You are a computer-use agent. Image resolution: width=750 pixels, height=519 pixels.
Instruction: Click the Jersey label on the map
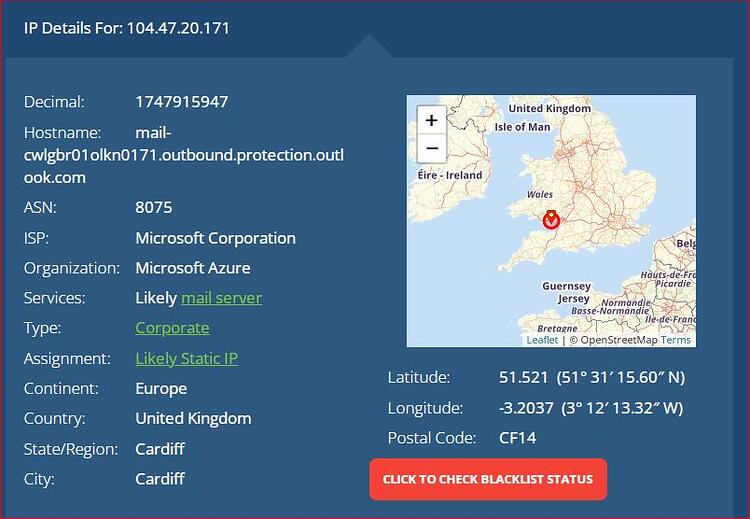[x=574, y=299]
